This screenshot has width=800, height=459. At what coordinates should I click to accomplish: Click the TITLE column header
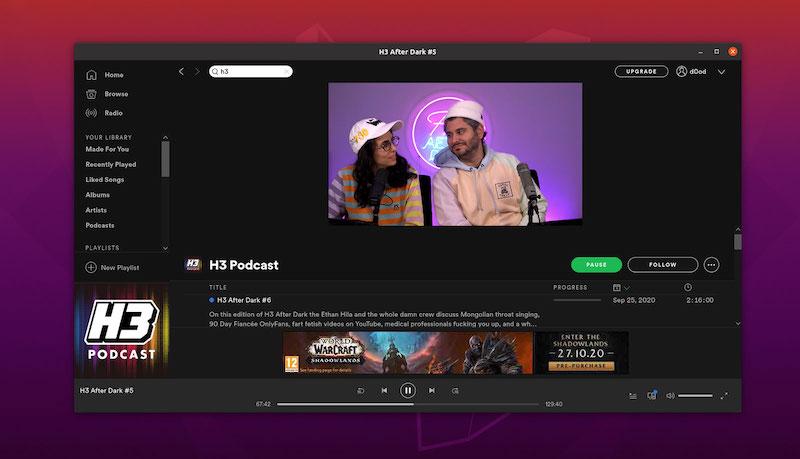point(218,287)
